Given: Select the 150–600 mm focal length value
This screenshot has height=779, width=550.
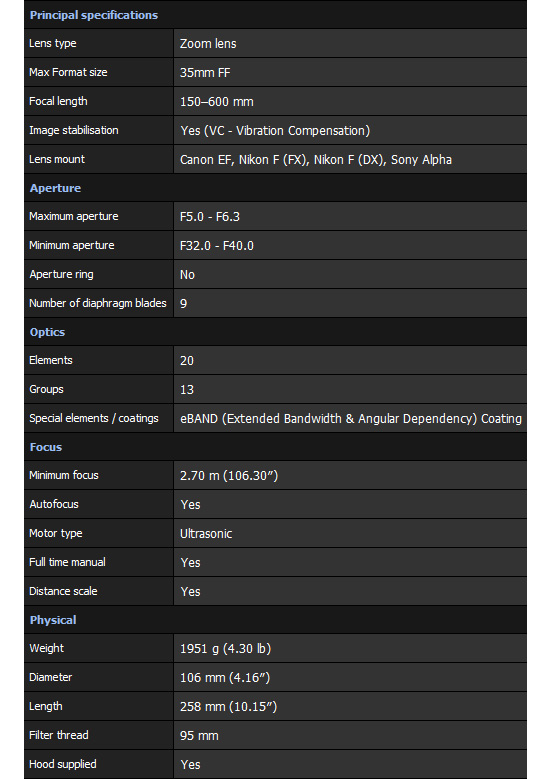Looking at the screenshot, I should point(217,102).
